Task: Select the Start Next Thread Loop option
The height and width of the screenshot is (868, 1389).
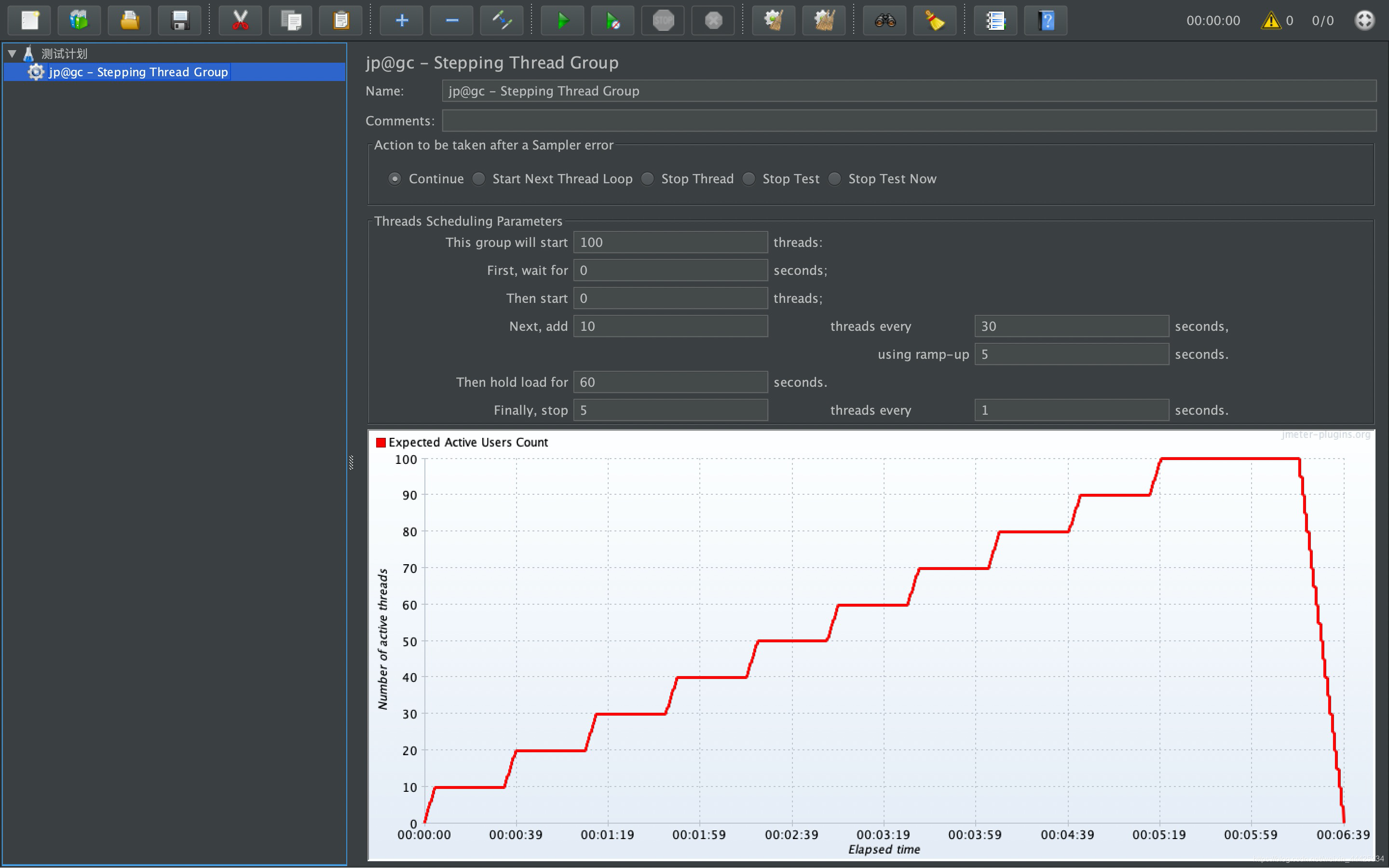Action: (x=479, y=178)
